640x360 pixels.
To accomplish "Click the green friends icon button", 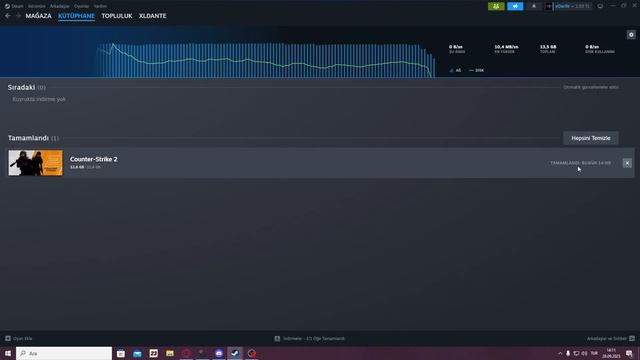I will click(x=496, y=6).
